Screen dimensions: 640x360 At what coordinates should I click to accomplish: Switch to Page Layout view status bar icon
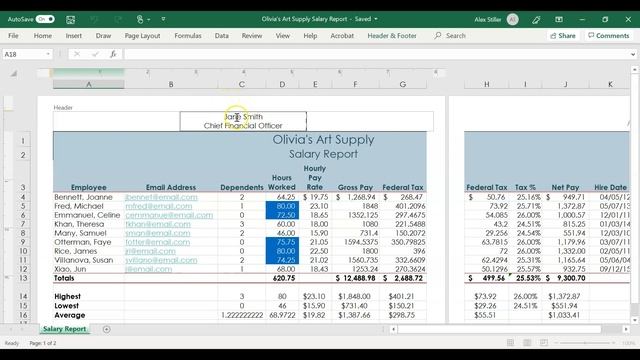tap(527, 343)
